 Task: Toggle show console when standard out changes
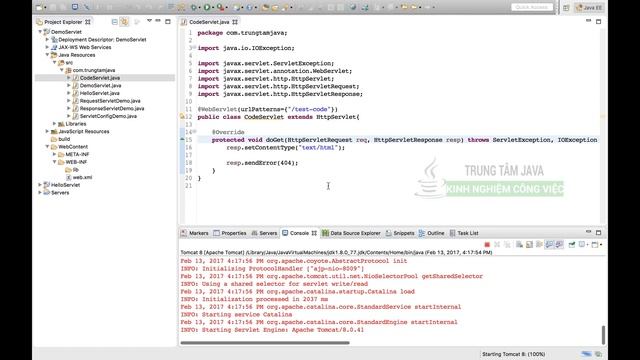[x=549, y=244]
